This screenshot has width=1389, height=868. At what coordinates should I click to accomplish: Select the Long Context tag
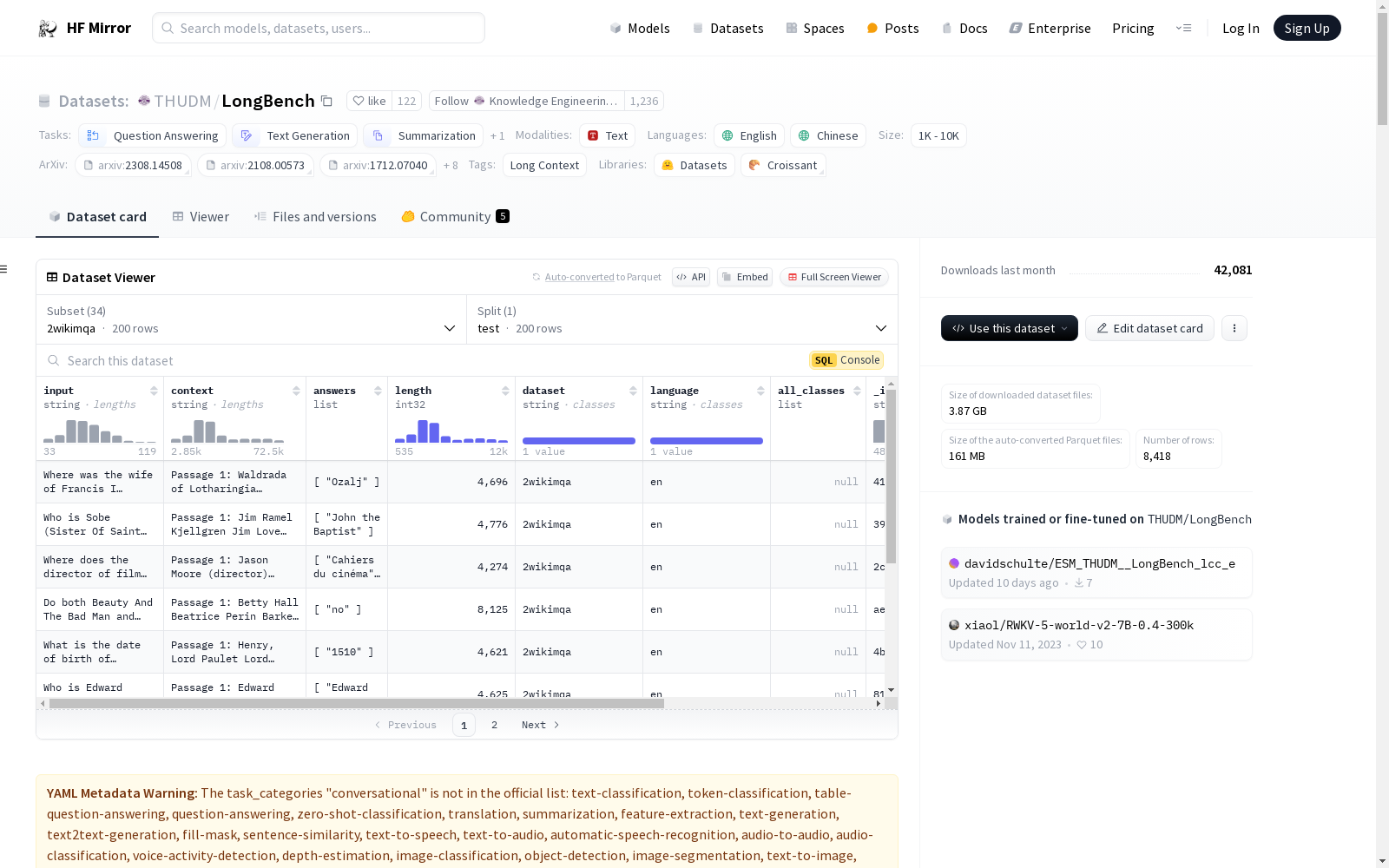(x=544, y=165)
